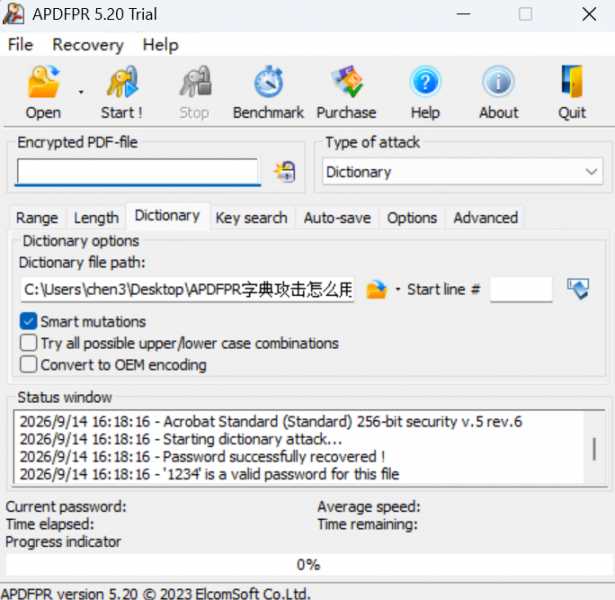Click the Status window scrollbar thumb
Screen dimensions: 615x600
pyautogui.click(x=595, y=449)
